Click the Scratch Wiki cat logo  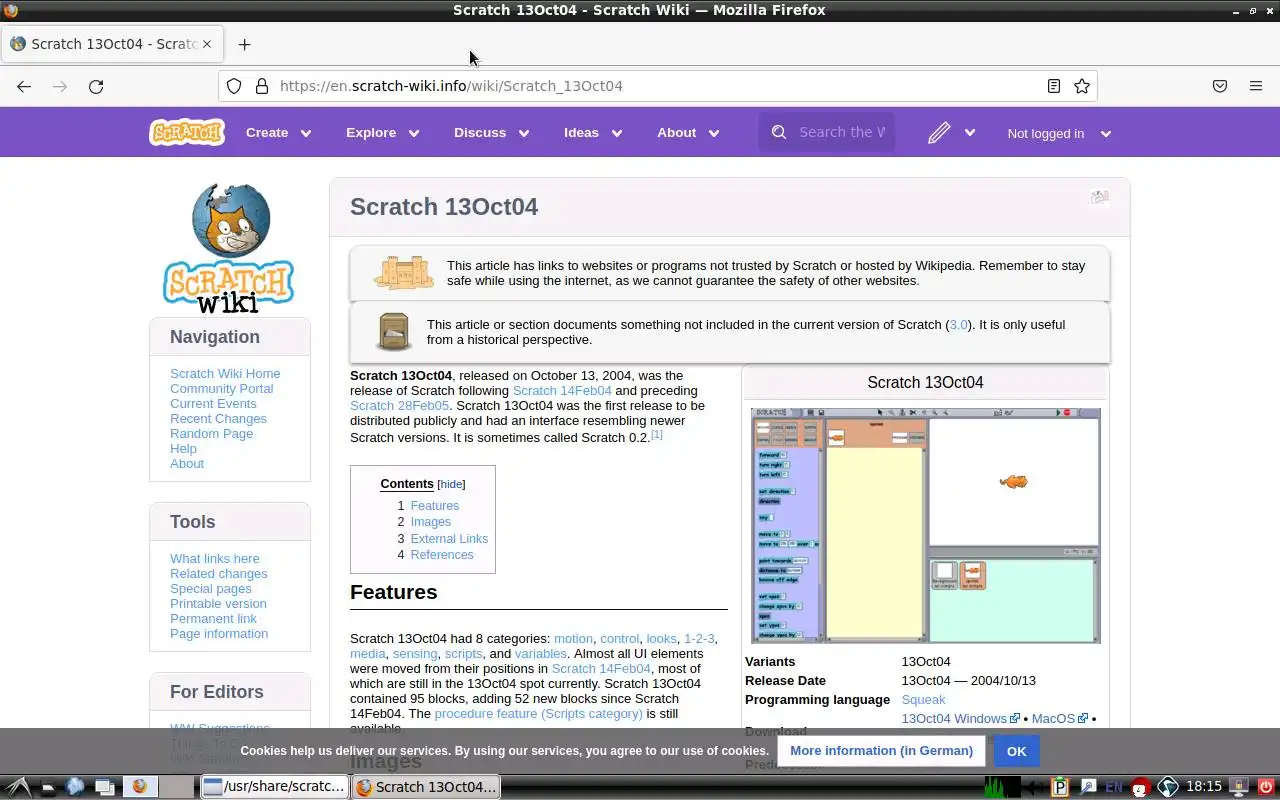[229, 247]
